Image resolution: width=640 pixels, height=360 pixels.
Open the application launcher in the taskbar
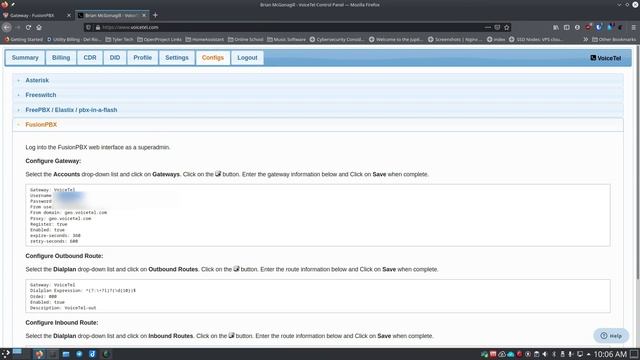6,353
